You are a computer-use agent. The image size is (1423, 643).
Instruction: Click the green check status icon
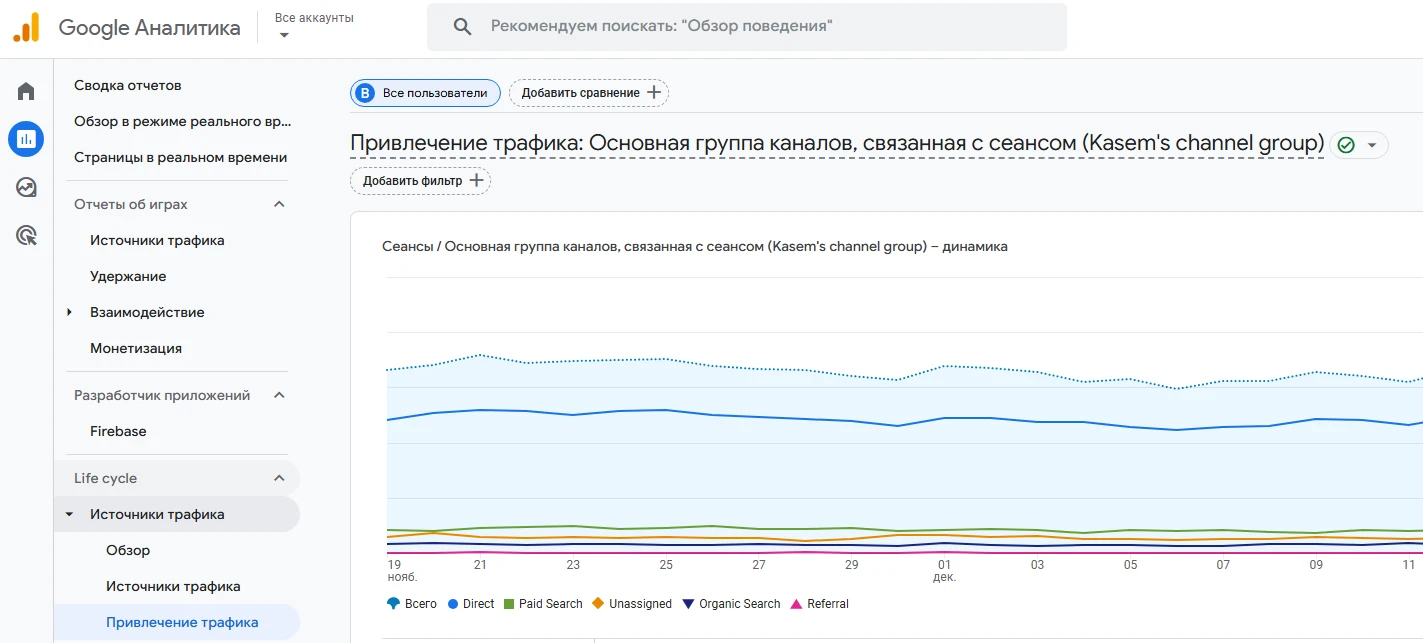1346,145
